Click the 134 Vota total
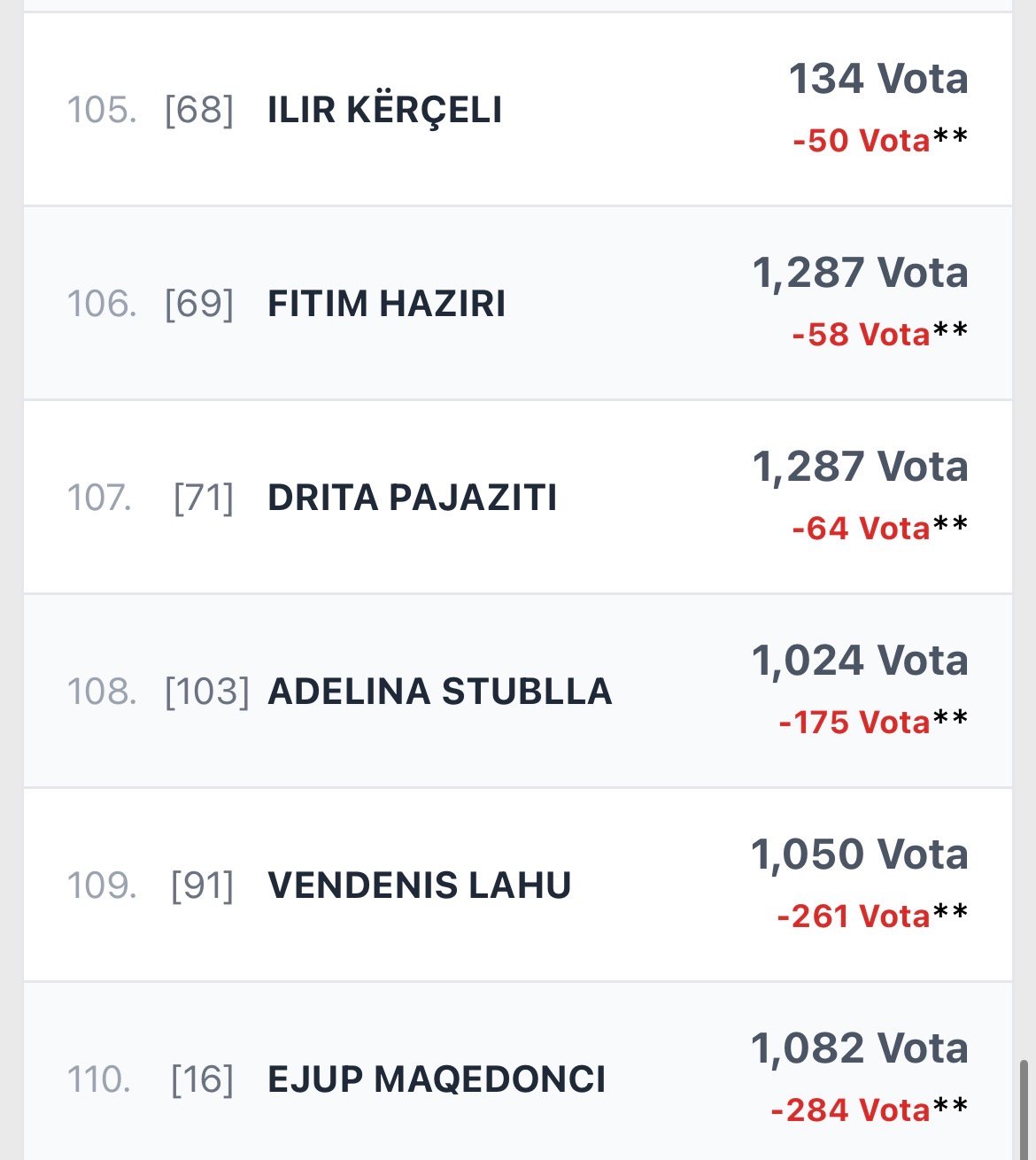 [878, 79]
